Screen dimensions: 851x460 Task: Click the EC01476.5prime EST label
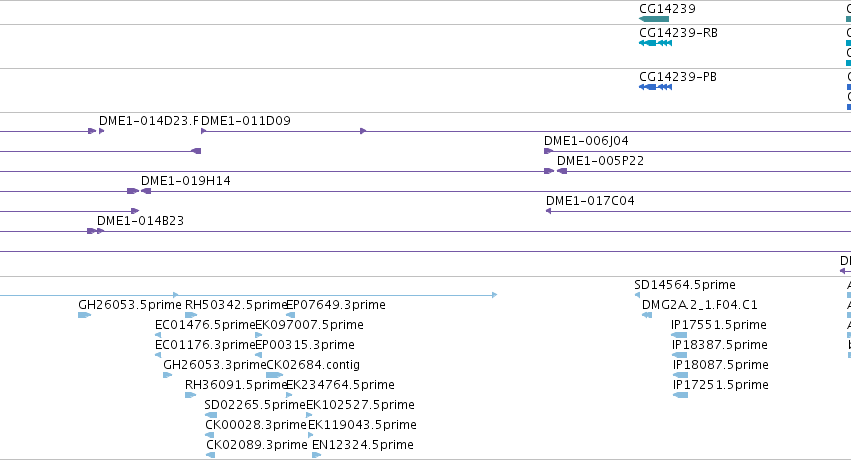[205, 325]
